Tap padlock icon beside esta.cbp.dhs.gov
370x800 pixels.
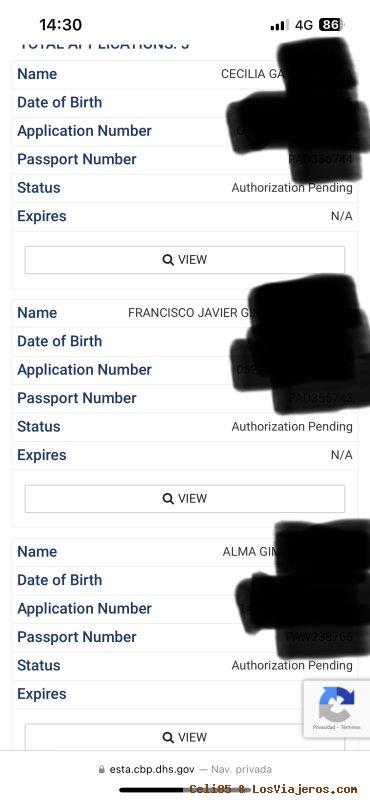101,769
